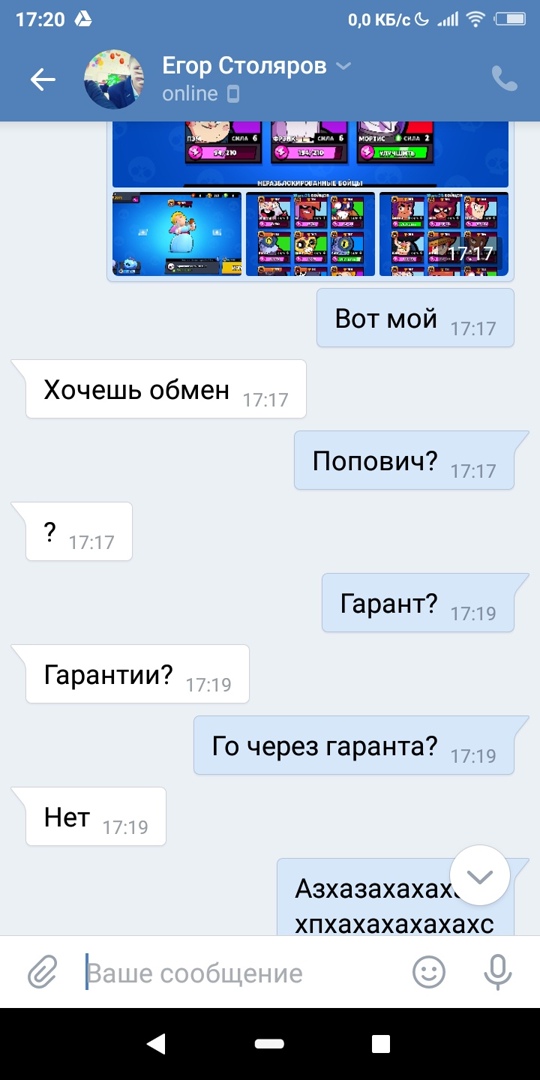Open the emoji smiley picker
Image resolution: width=540 pixels, height=1080 pixels.
point(429,972)
